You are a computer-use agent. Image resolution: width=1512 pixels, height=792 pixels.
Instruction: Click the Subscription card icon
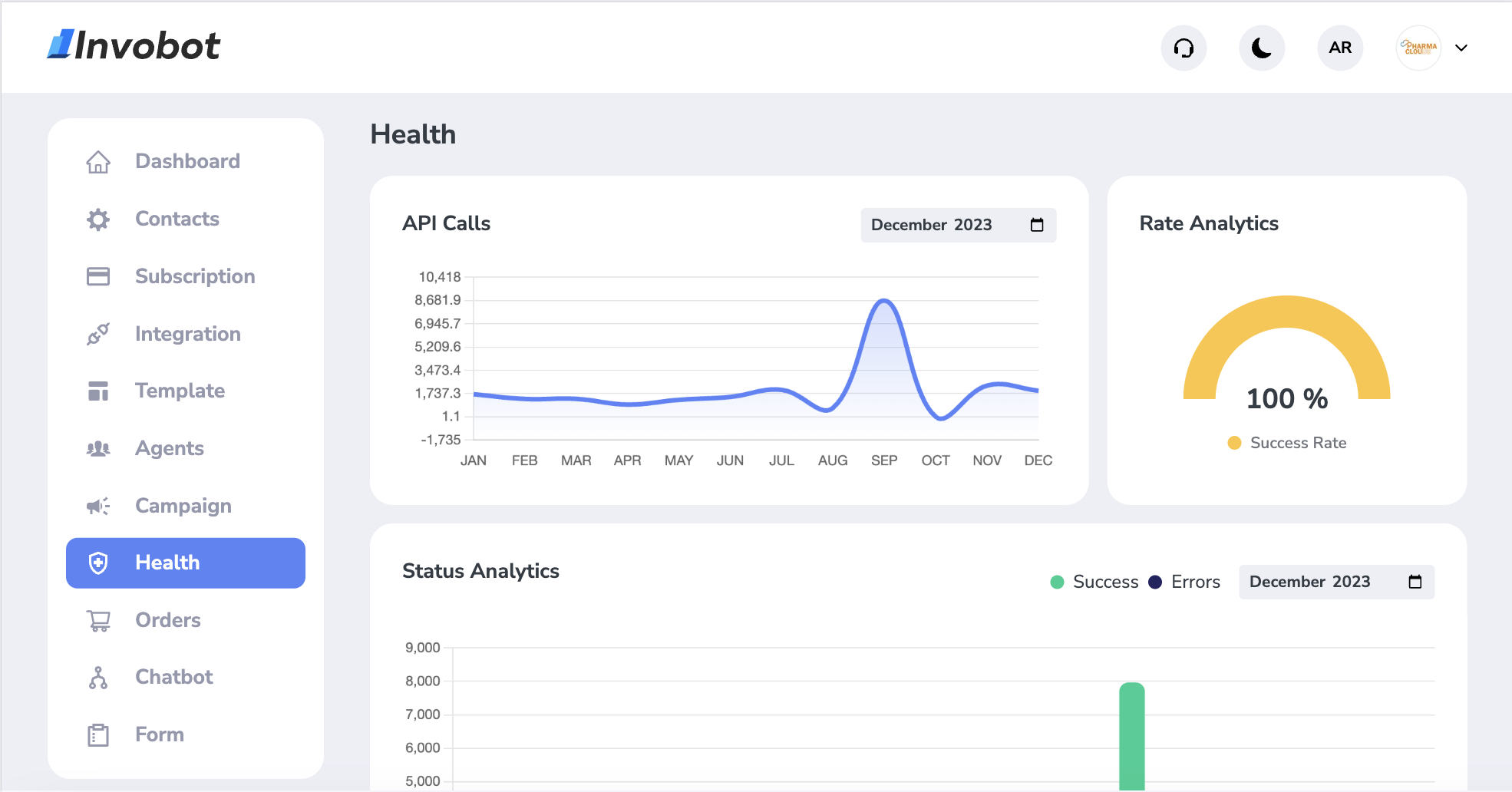click(98, 276)
